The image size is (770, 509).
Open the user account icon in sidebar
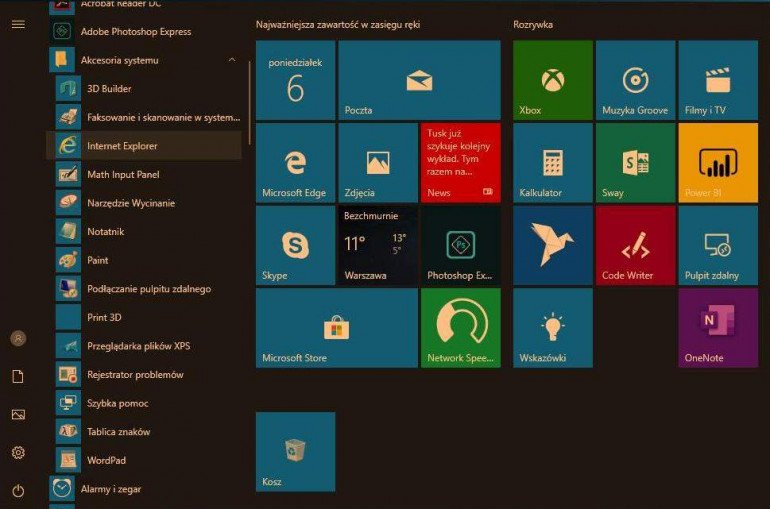tap(18, 338)
